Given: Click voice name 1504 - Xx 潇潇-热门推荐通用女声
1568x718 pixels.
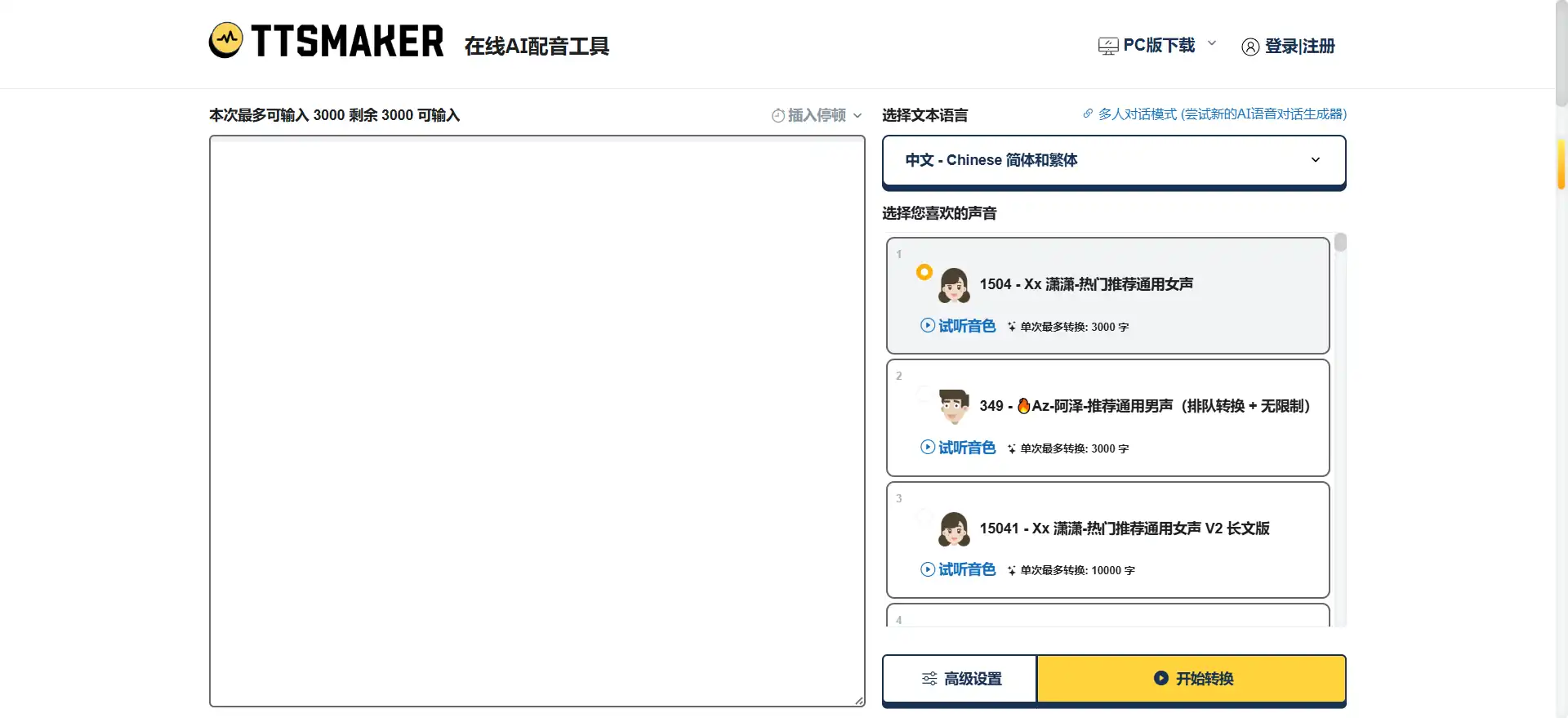Looking at the screenshot, I should click(1086, 284).
